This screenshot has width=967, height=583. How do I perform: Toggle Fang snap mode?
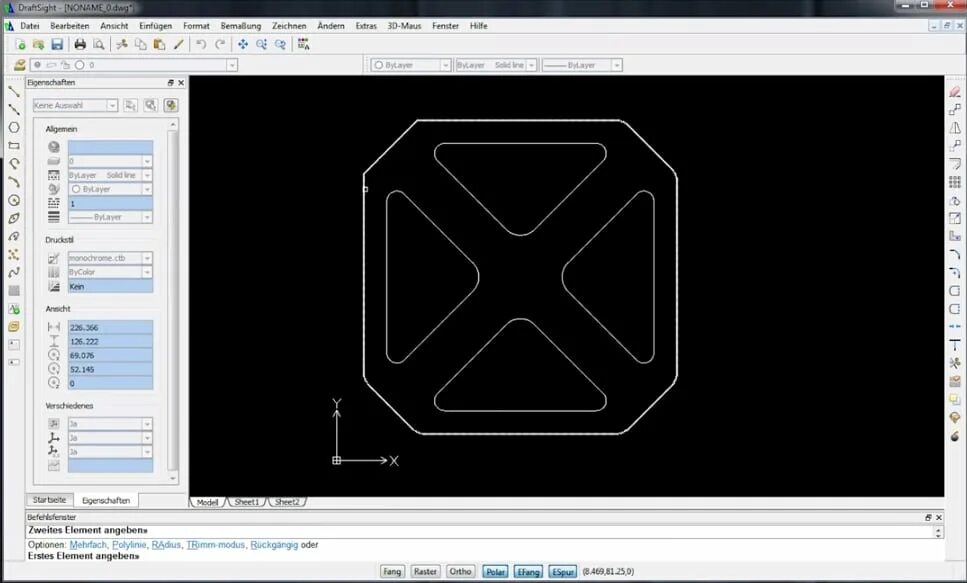392,571
